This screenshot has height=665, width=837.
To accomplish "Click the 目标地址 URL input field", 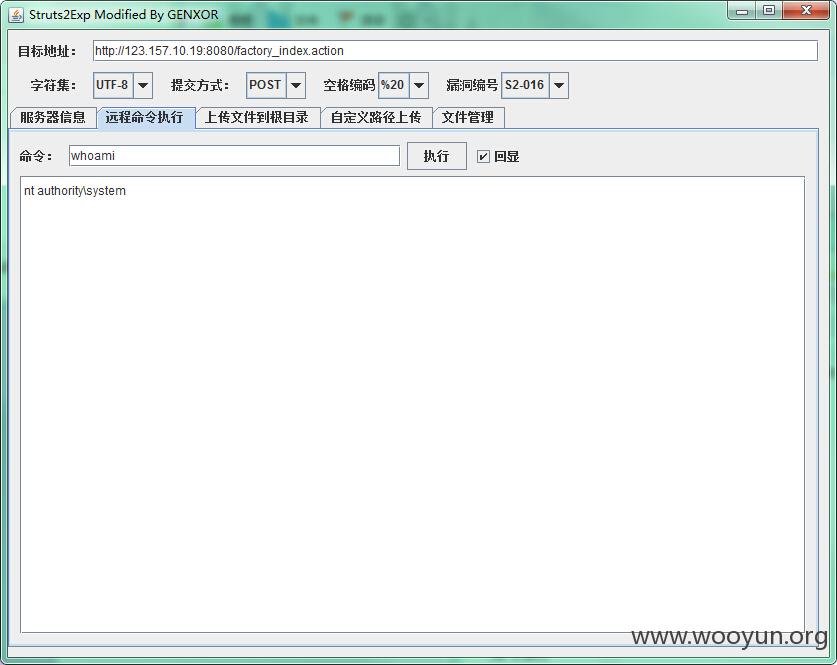I will coord(455,51).
